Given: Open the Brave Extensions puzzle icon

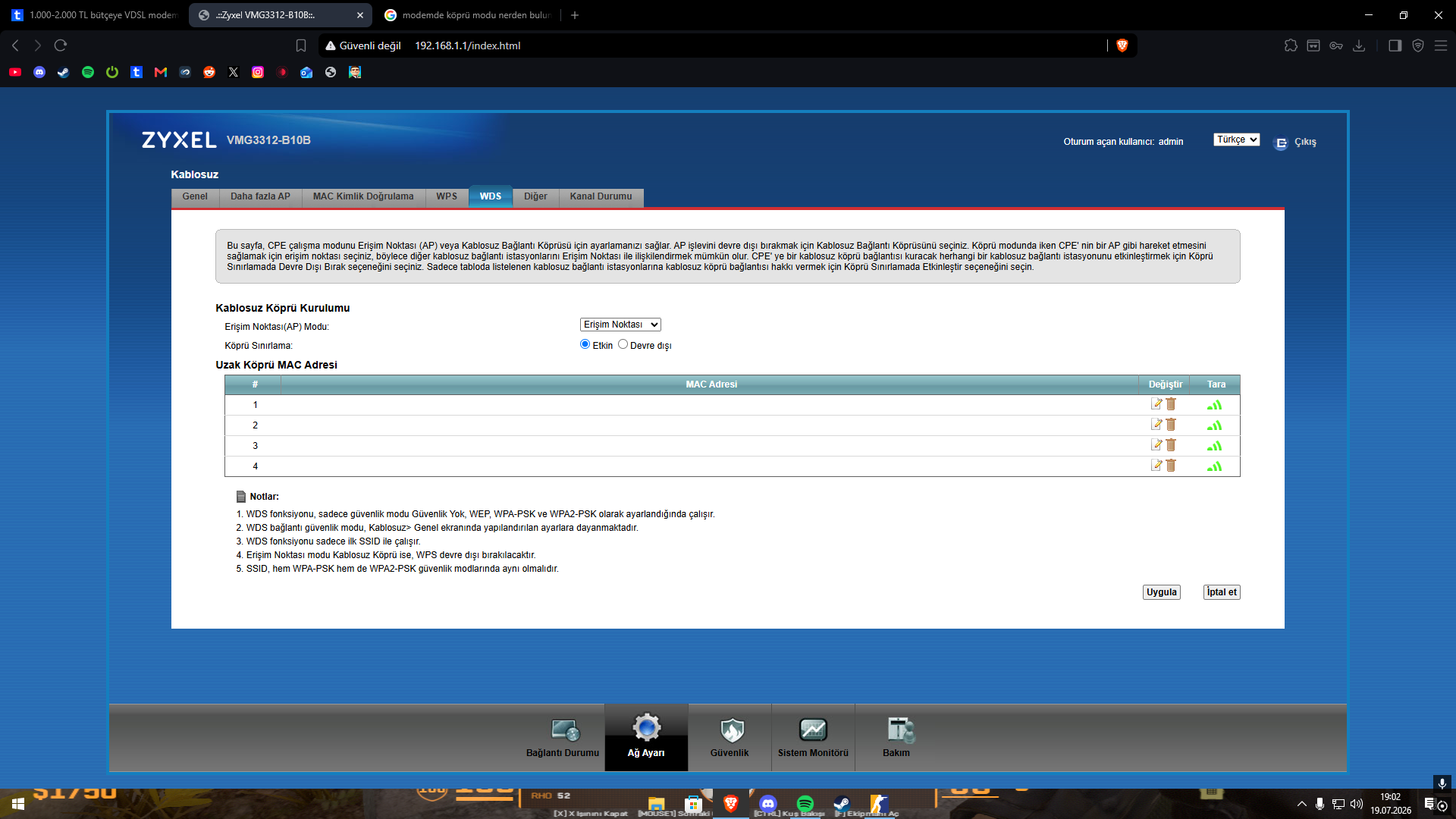Looking at the screenshot, I should point(1291,45).
